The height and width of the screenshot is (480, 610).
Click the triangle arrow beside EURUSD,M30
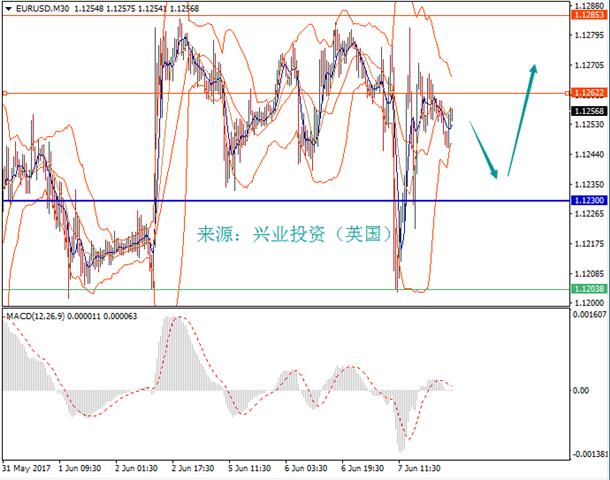tap(9, 9)
